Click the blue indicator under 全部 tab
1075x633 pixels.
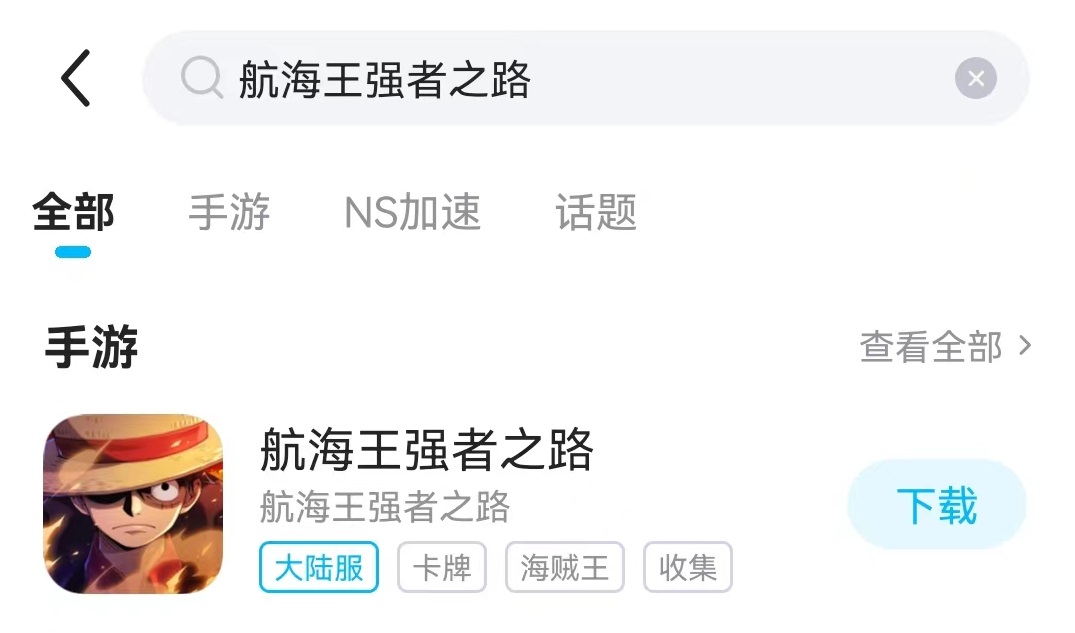click(73, 252)
